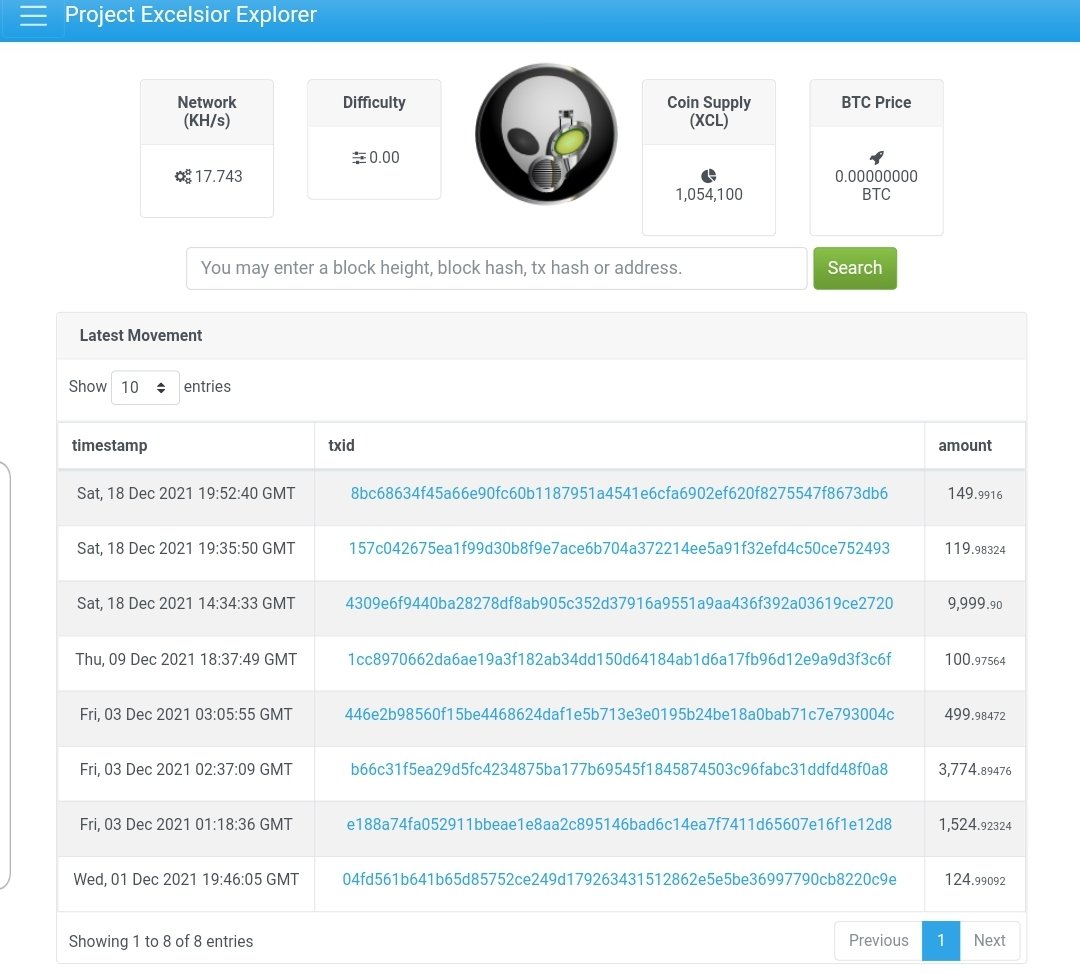
Task: Open transaction 04fd561b641b... link
Action: pos(619,880)
